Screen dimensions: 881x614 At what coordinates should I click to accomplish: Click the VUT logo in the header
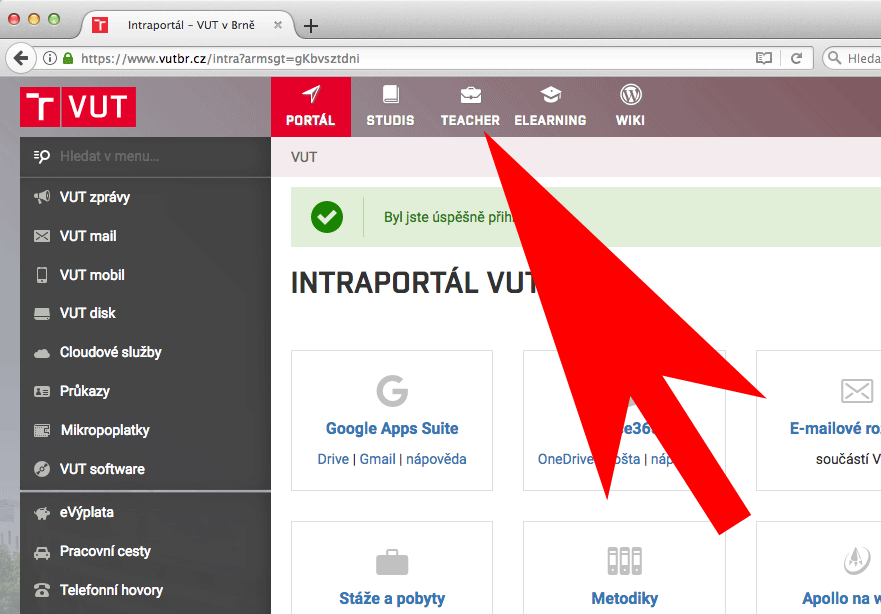(78, 107)
